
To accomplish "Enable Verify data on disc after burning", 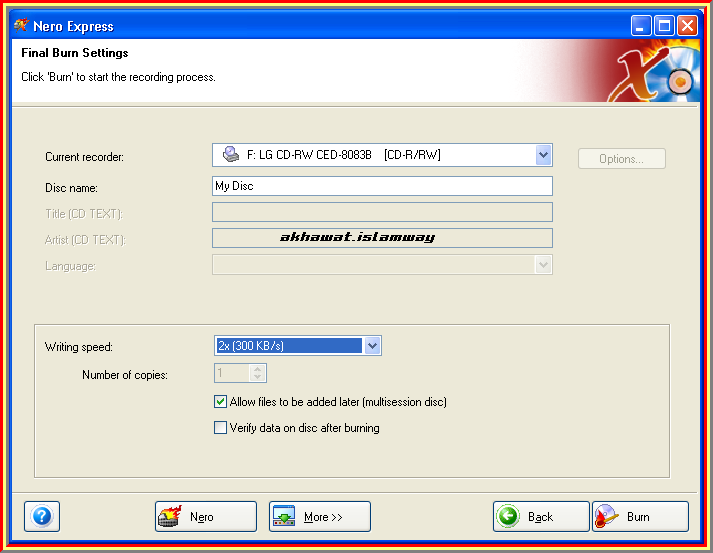I will coord(221,427).
